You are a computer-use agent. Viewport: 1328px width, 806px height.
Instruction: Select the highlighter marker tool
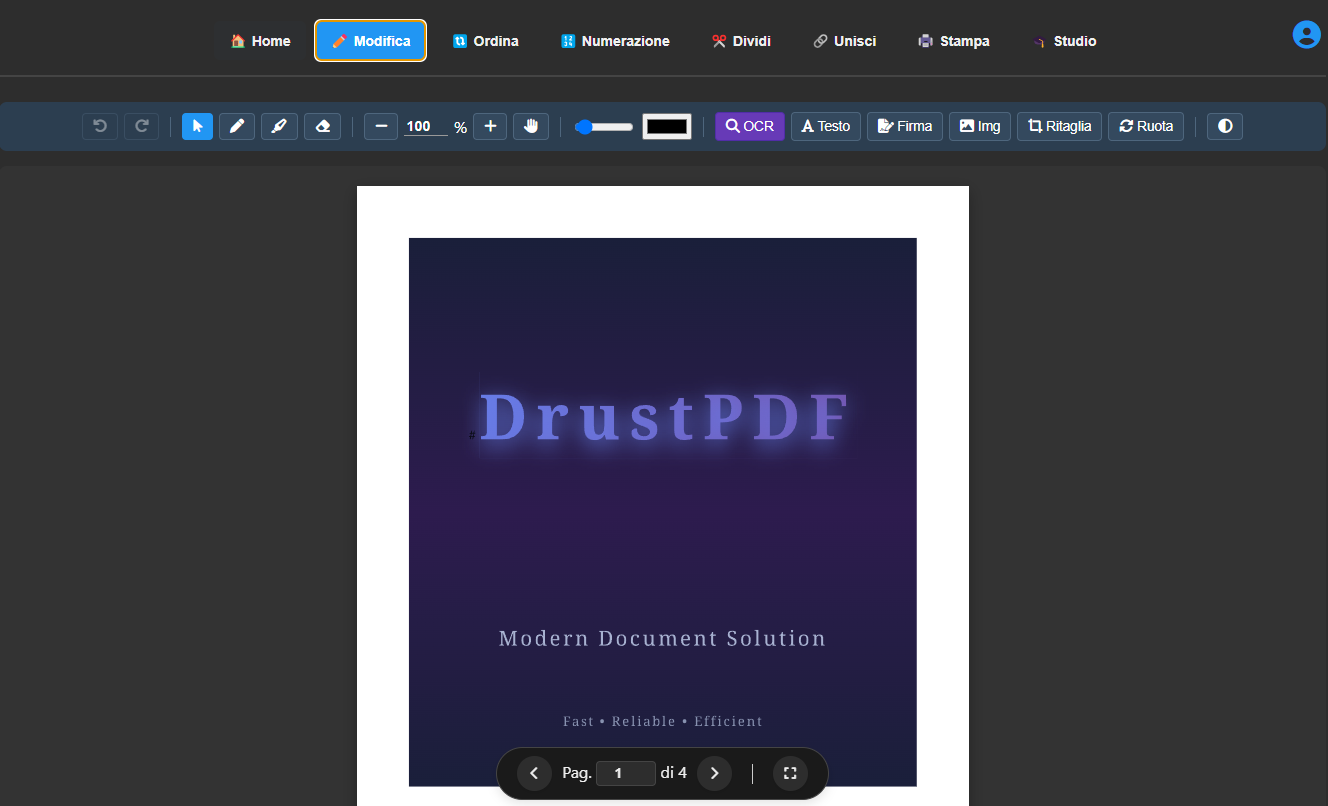point(279,126)
